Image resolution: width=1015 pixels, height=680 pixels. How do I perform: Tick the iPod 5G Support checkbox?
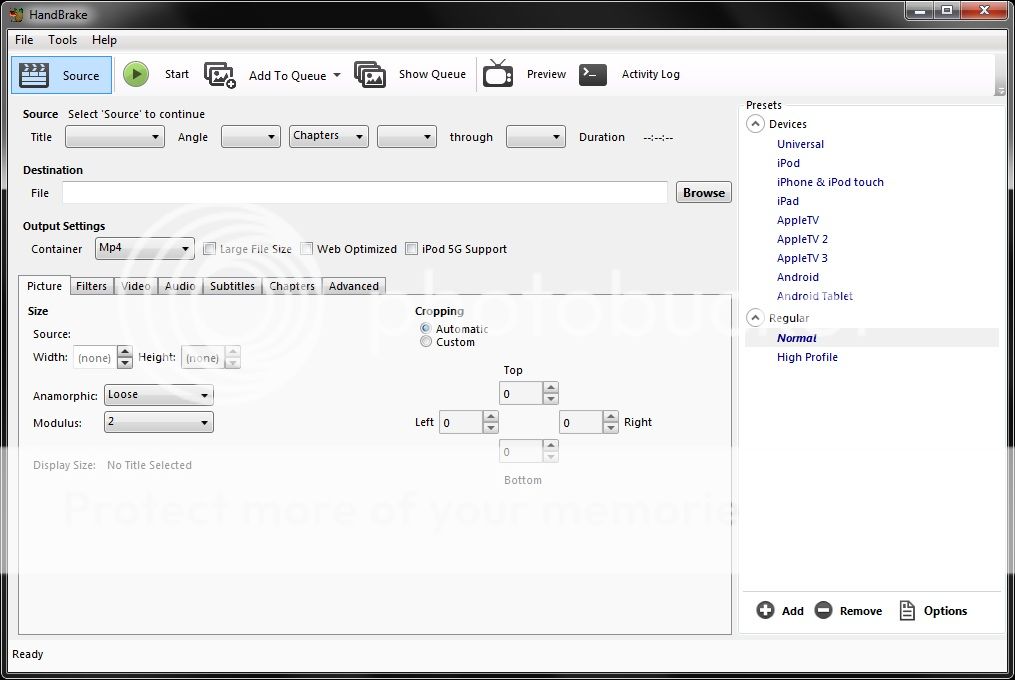pos(412,249)
